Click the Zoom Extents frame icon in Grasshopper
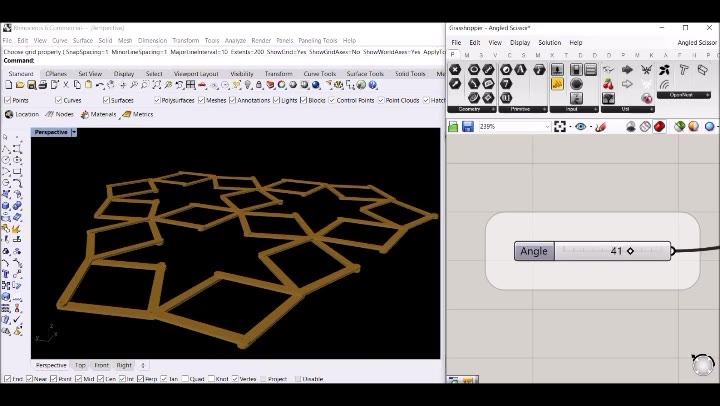The height and width of the screenshot is (406, 720). 560,126
